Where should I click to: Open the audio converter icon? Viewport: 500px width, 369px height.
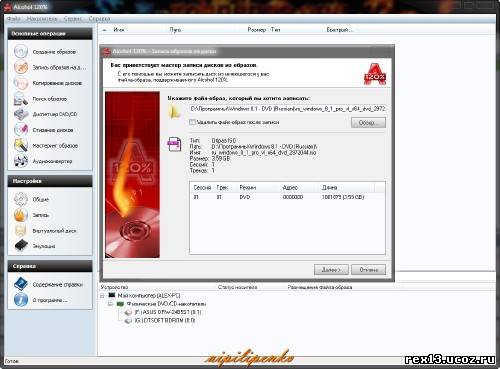coord(21,161)
